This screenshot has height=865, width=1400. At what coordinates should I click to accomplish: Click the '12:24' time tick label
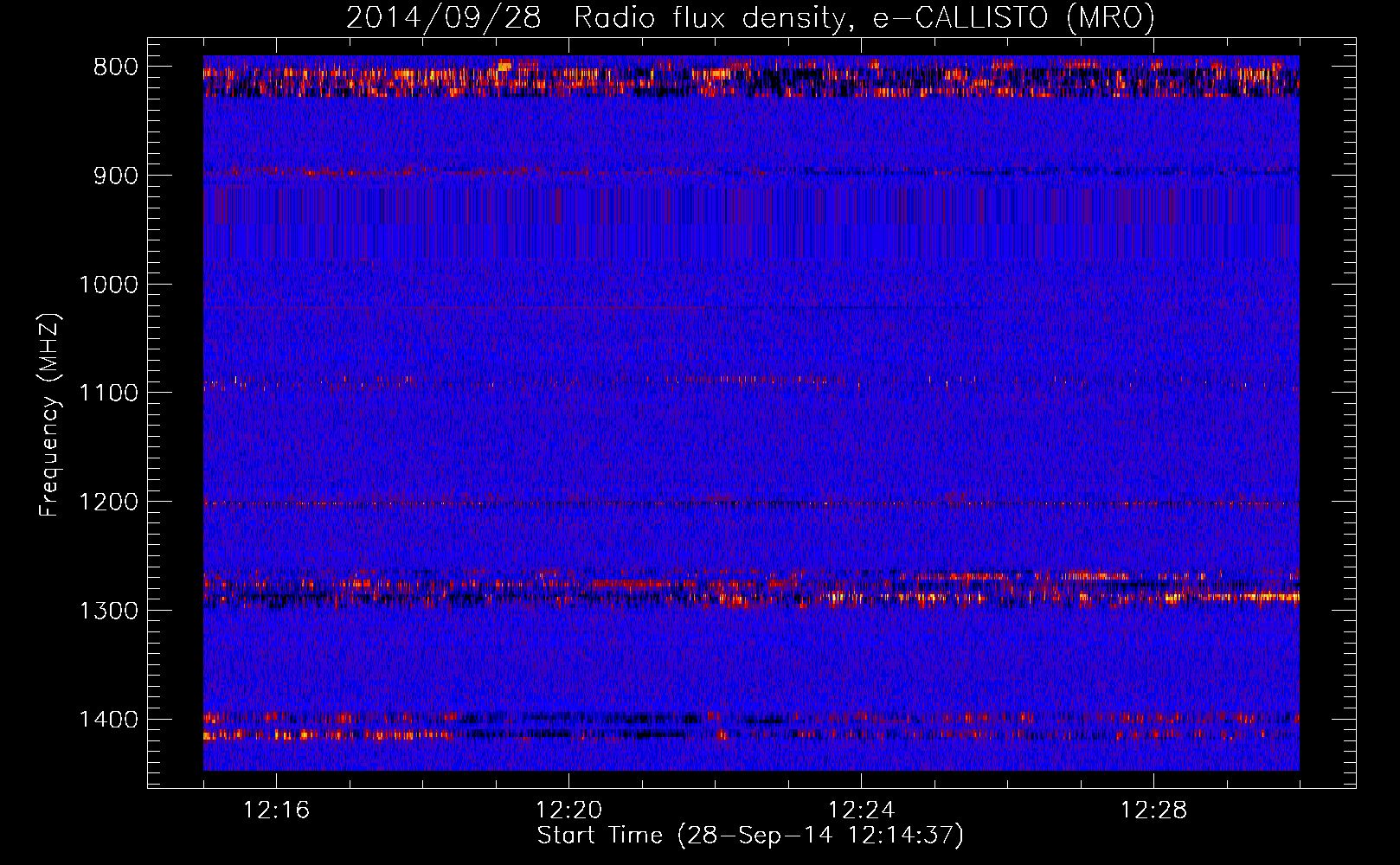861,811
